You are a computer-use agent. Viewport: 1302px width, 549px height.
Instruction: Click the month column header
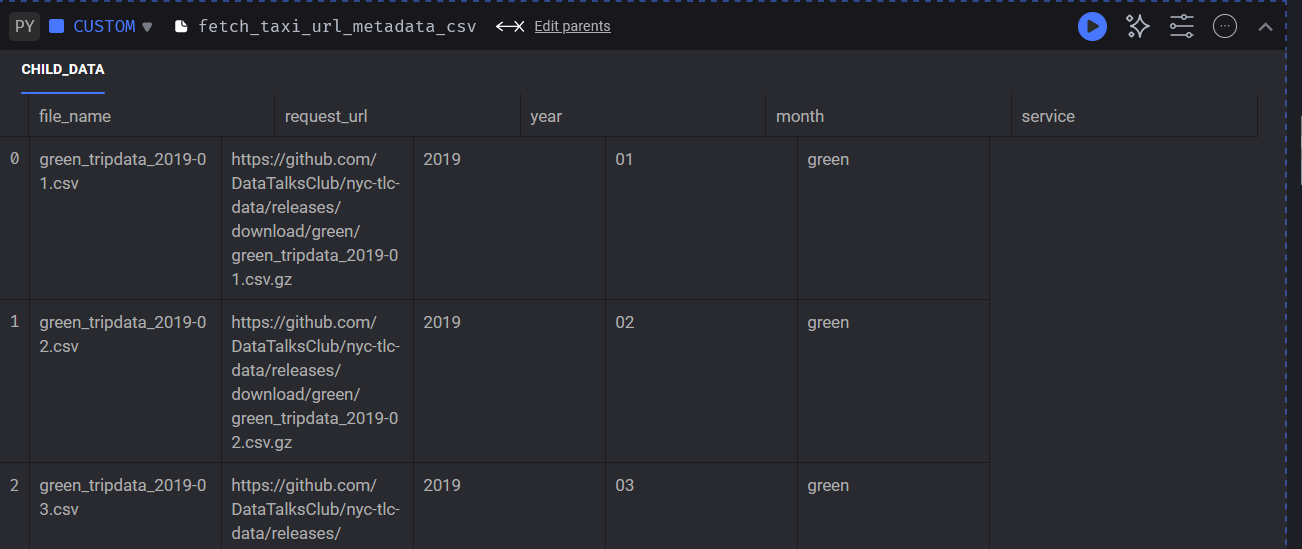(x=889, y=116)
